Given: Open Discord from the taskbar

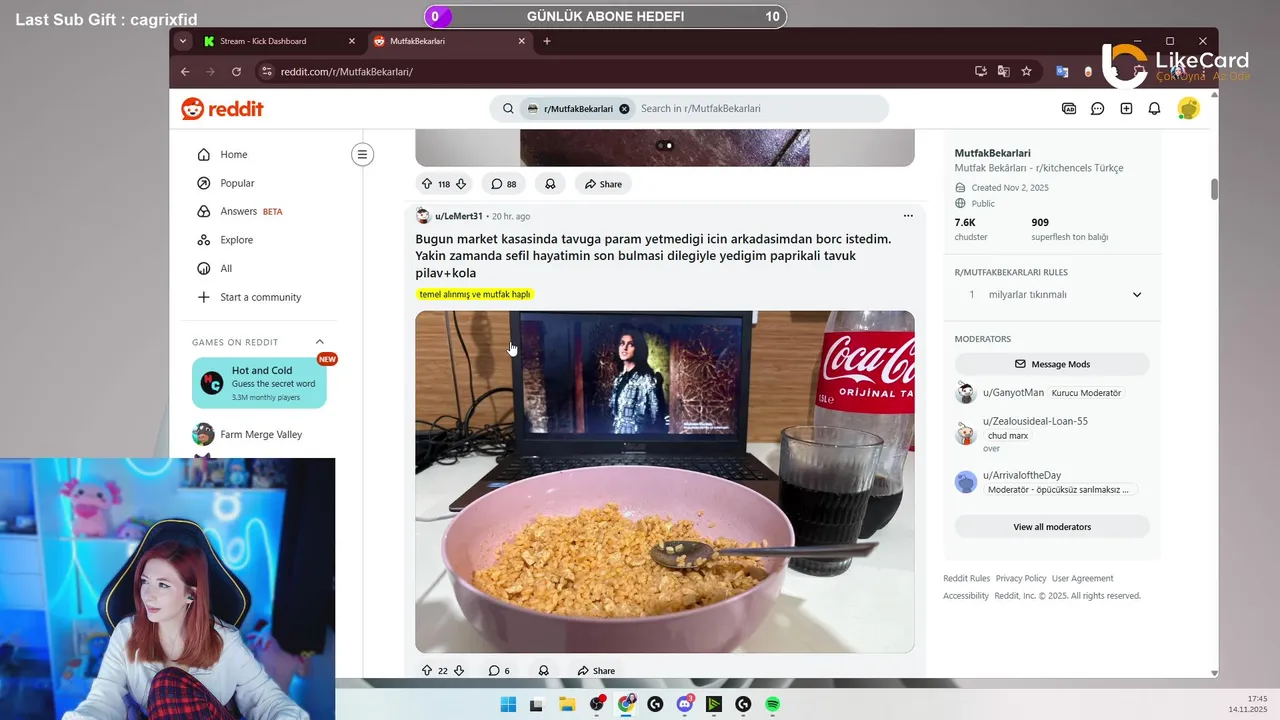Looking at the screenshot, I should [685, 704].
